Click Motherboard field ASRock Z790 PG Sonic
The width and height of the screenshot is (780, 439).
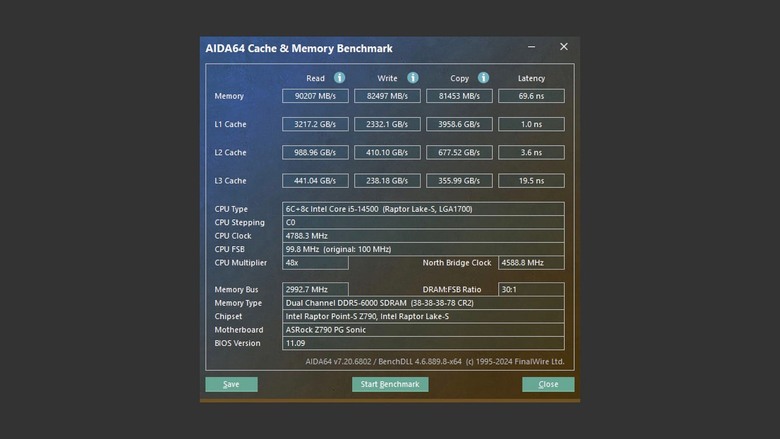(x=423, y=330)
